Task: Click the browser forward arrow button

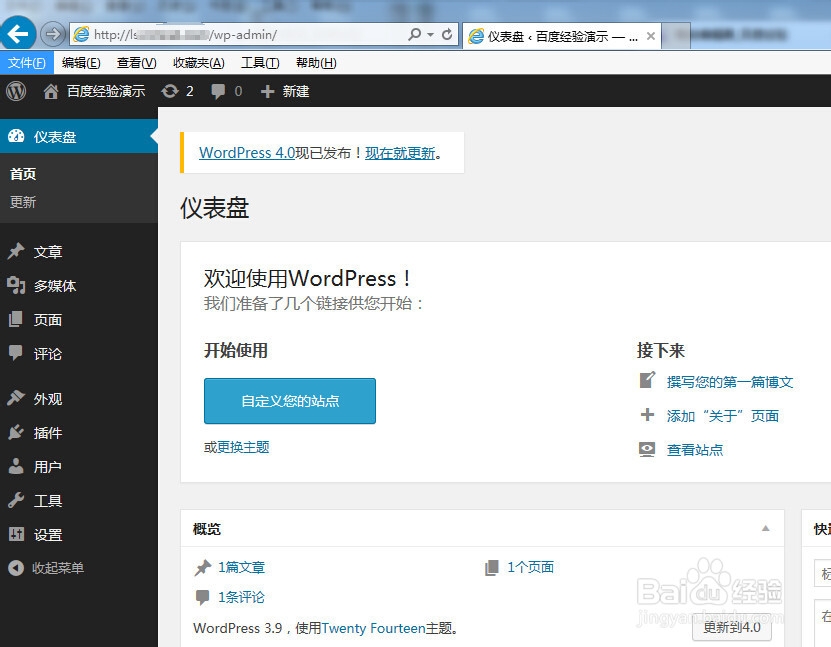Action: click(52, 34)
